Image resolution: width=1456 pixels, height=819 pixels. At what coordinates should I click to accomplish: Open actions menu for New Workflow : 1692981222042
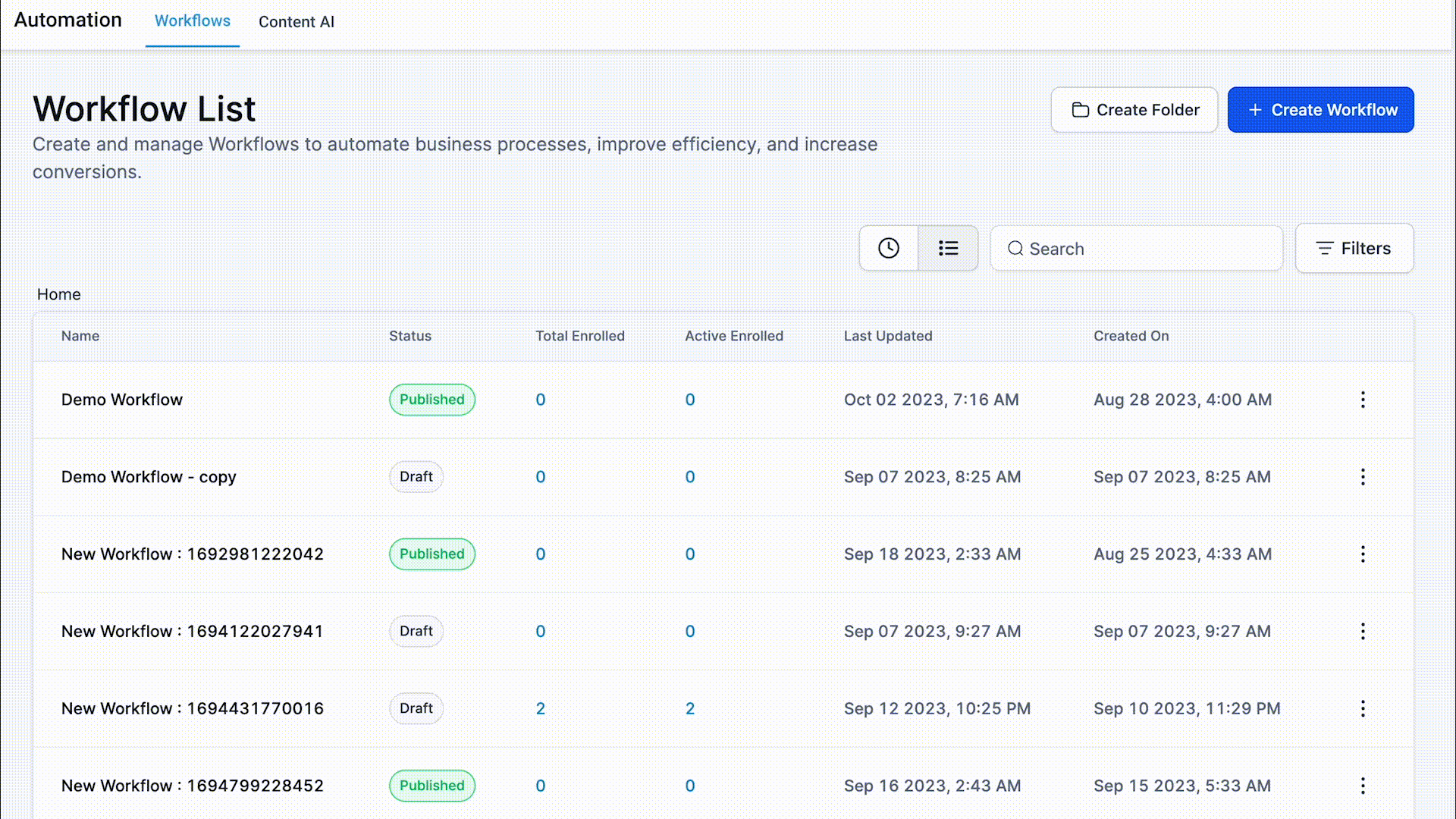[1363, 554]
